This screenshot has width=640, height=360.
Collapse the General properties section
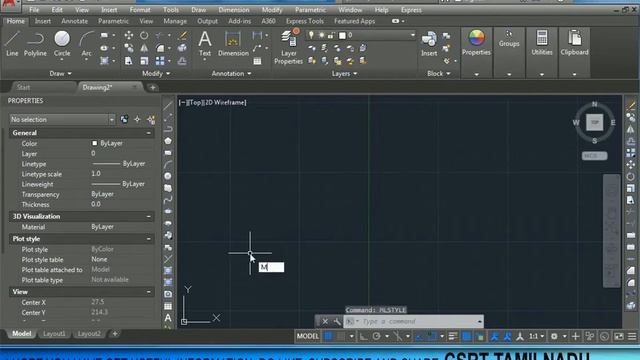point(148,133)
